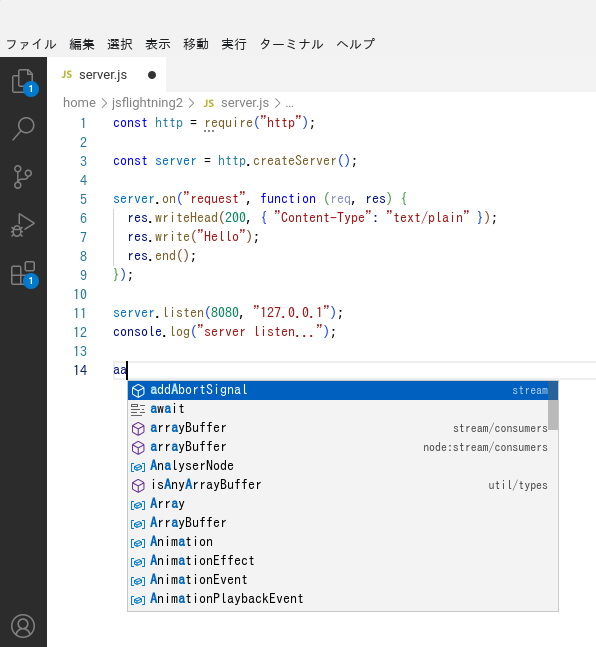This screenshot has width=596, height=647.
Task: Expand the jsflightning2 breadcrumb folder
Action: [147, 103]
